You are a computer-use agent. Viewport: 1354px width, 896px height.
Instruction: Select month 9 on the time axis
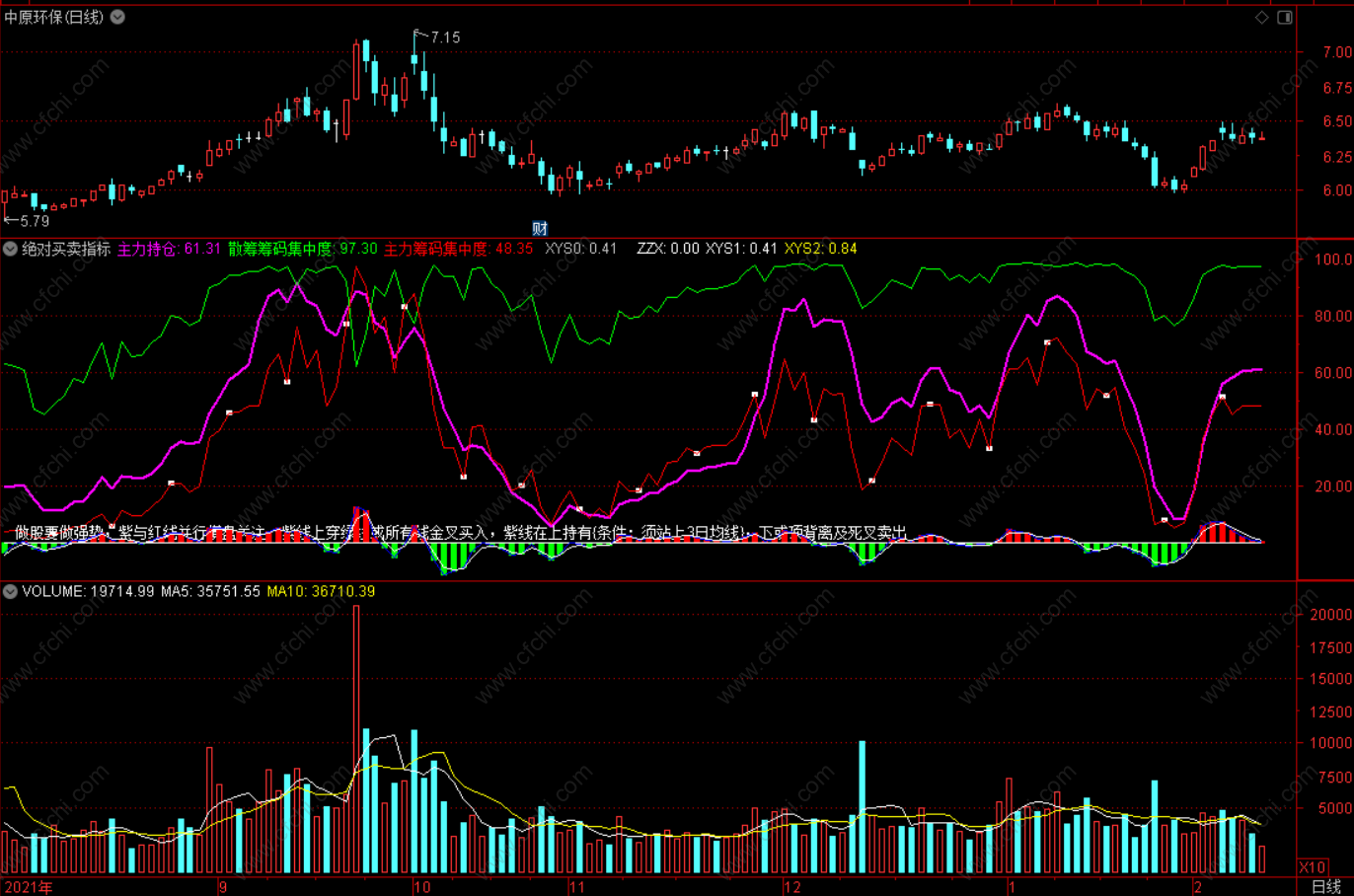(223, 887)
